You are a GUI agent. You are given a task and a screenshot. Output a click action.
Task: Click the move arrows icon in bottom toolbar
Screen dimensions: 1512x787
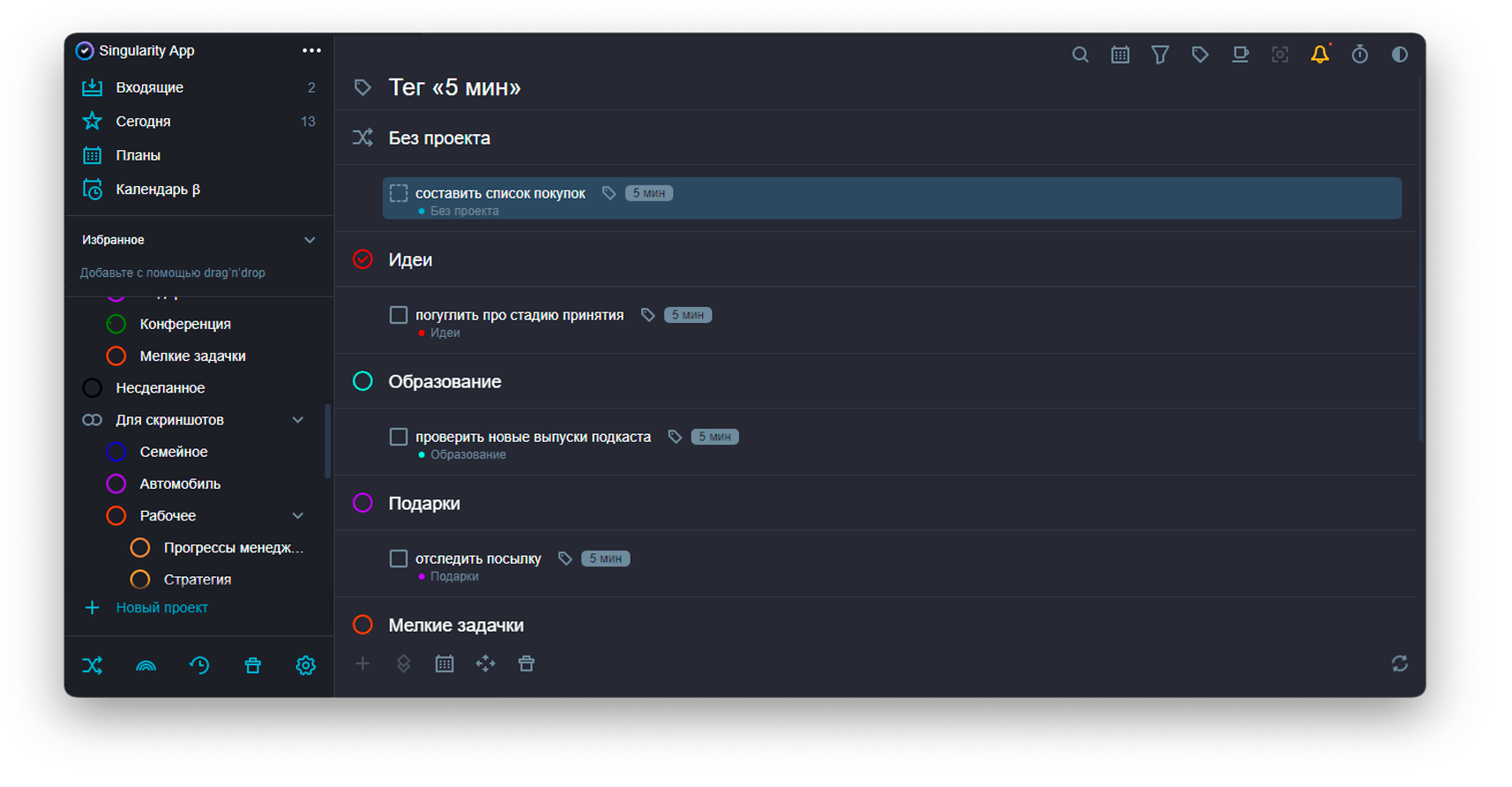click(485, 663)
